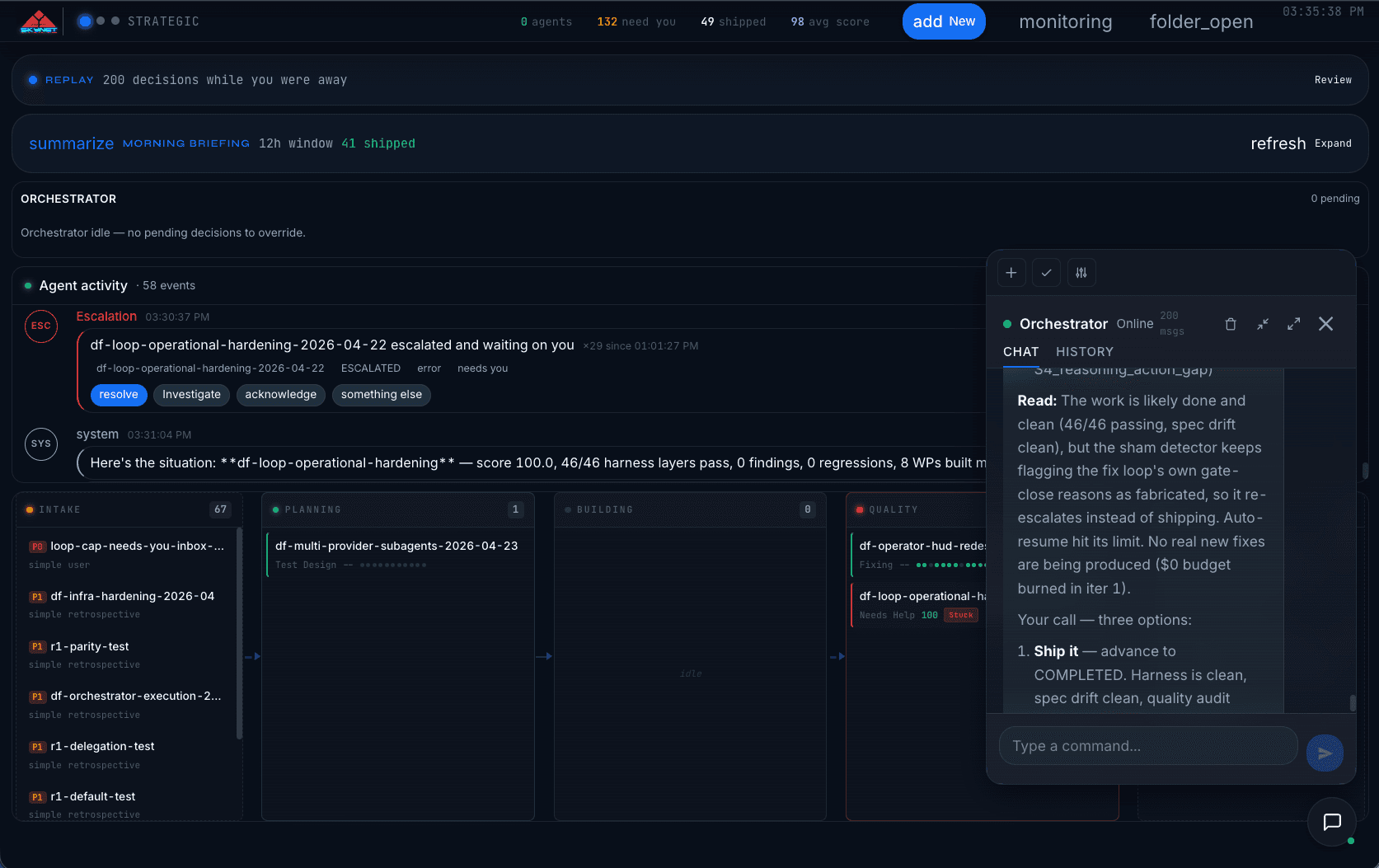Click acknowledge on the escalation
1379x868 pixels.
pyautogui.click(x=280, y=395)
